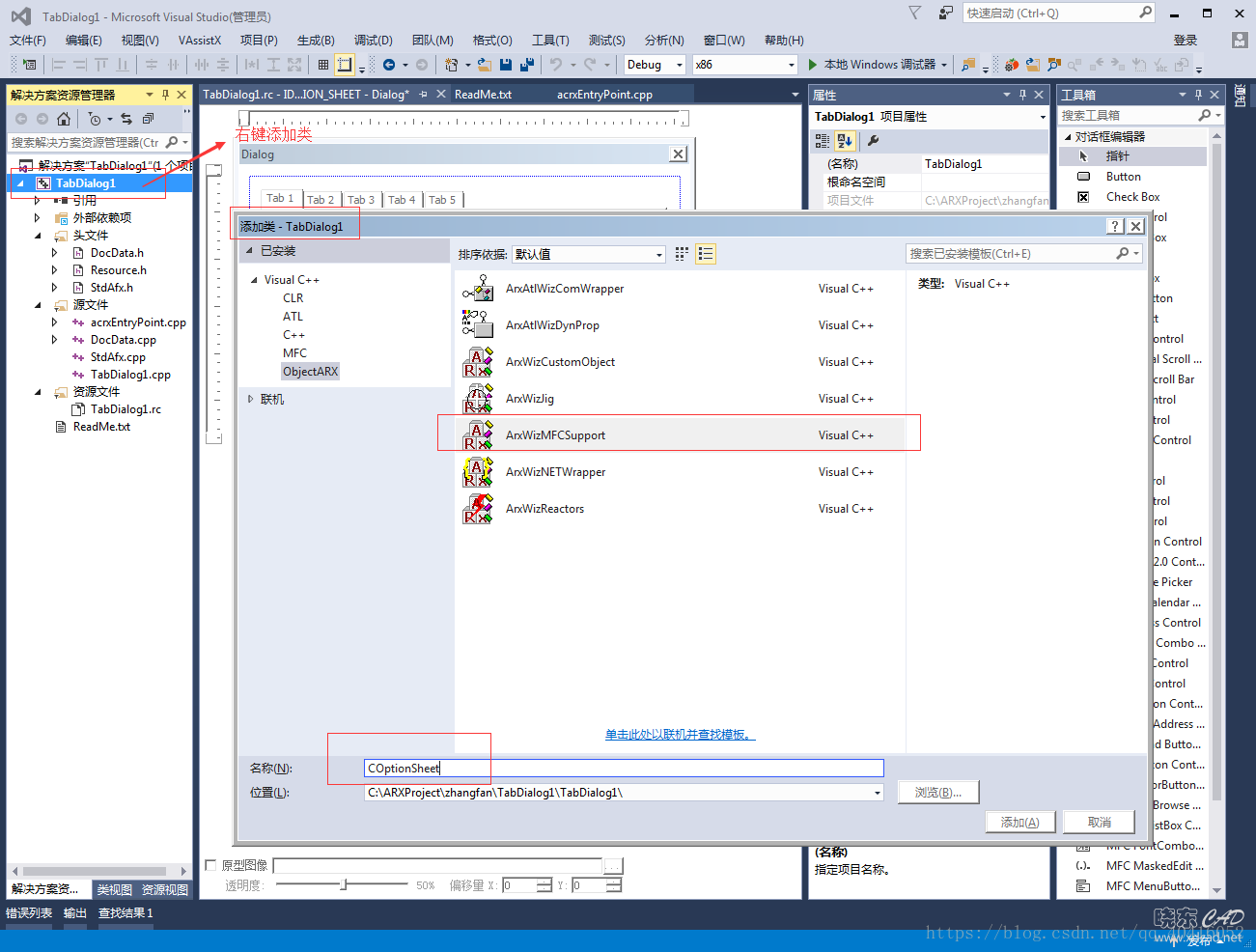
Task: Switch template list to medium list view
Action: point(706,254)
